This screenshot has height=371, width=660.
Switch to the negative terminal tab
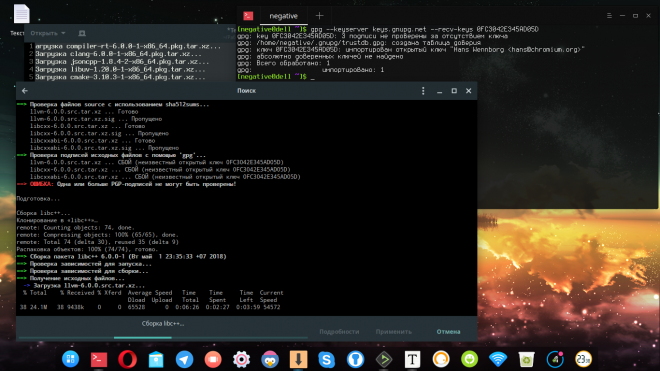(283, 16)
